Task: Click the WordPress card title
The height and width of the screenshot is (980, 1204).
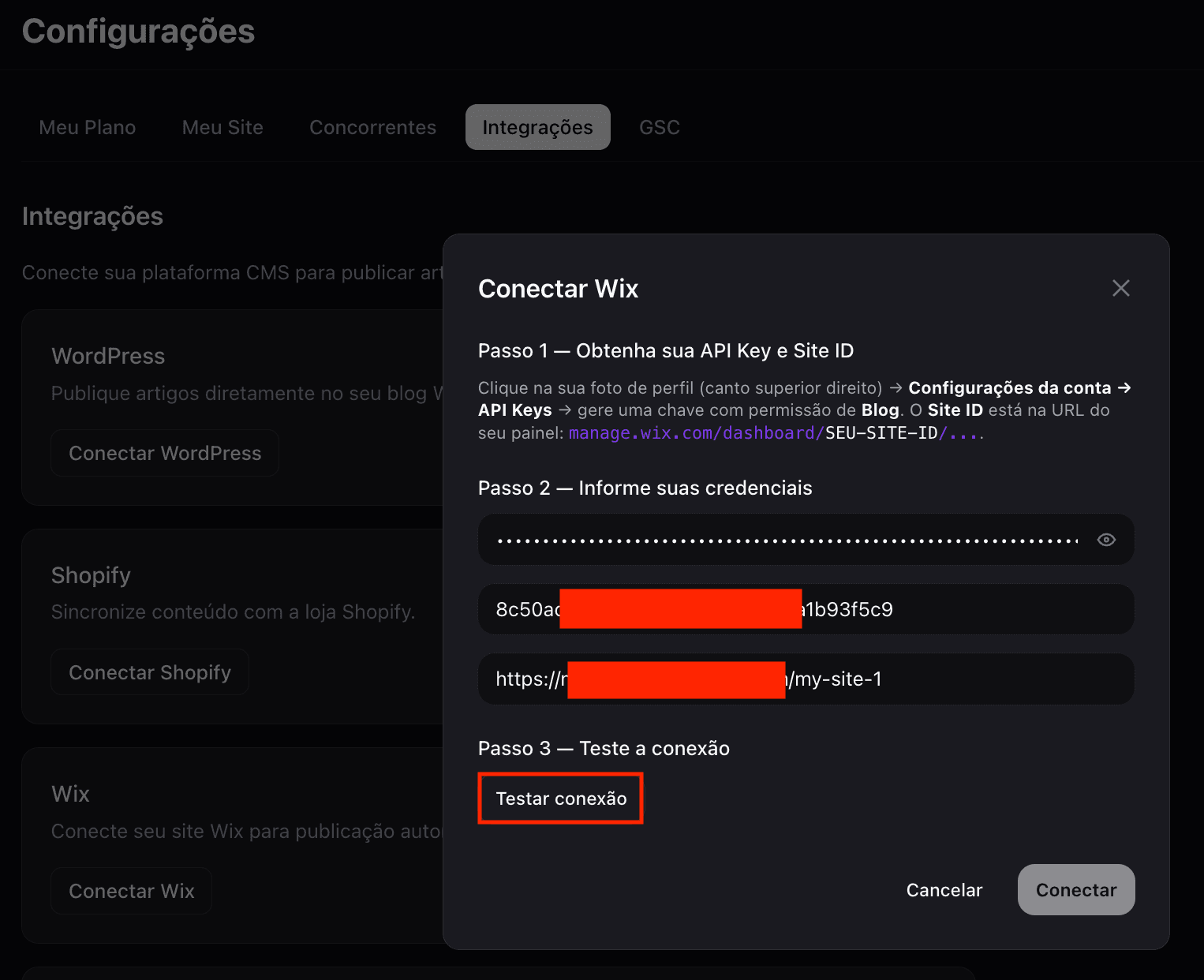Action: (108, 356)
